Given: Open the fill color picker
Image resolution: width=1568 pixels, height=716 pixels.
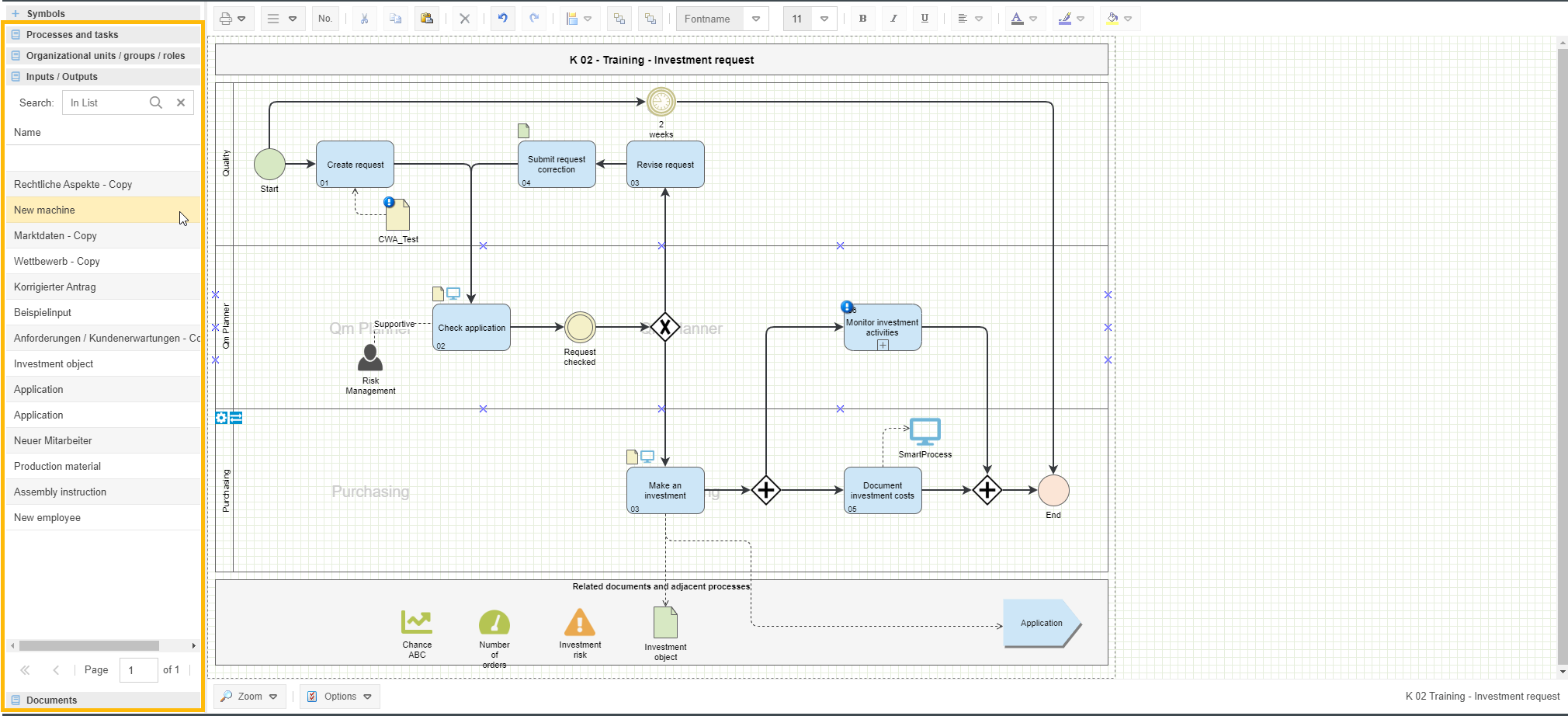Looking at the screenshot, I should click(1119, 19).
